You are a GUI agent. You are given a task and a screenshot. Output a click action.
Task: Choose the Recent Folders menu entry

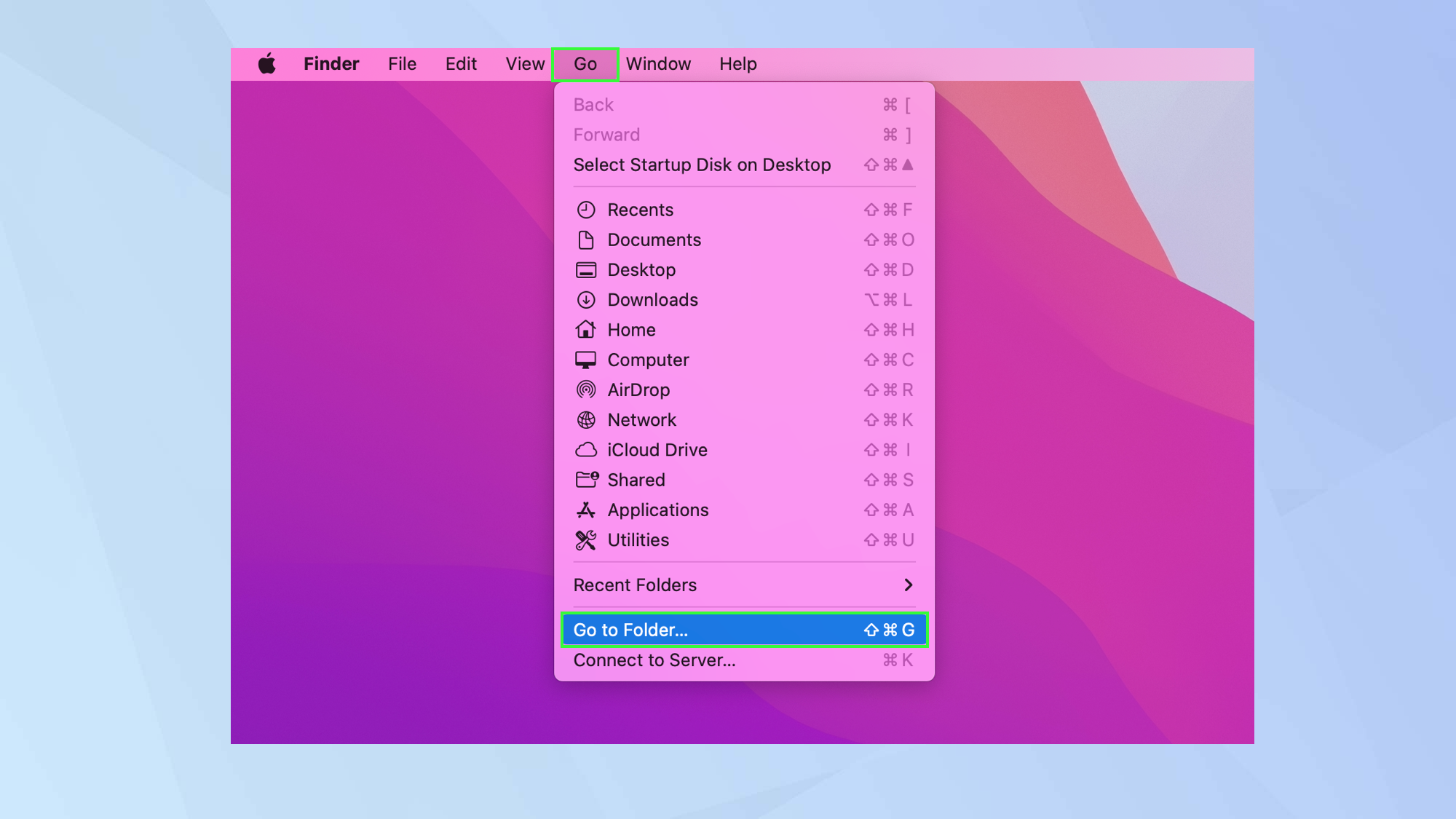744,585
